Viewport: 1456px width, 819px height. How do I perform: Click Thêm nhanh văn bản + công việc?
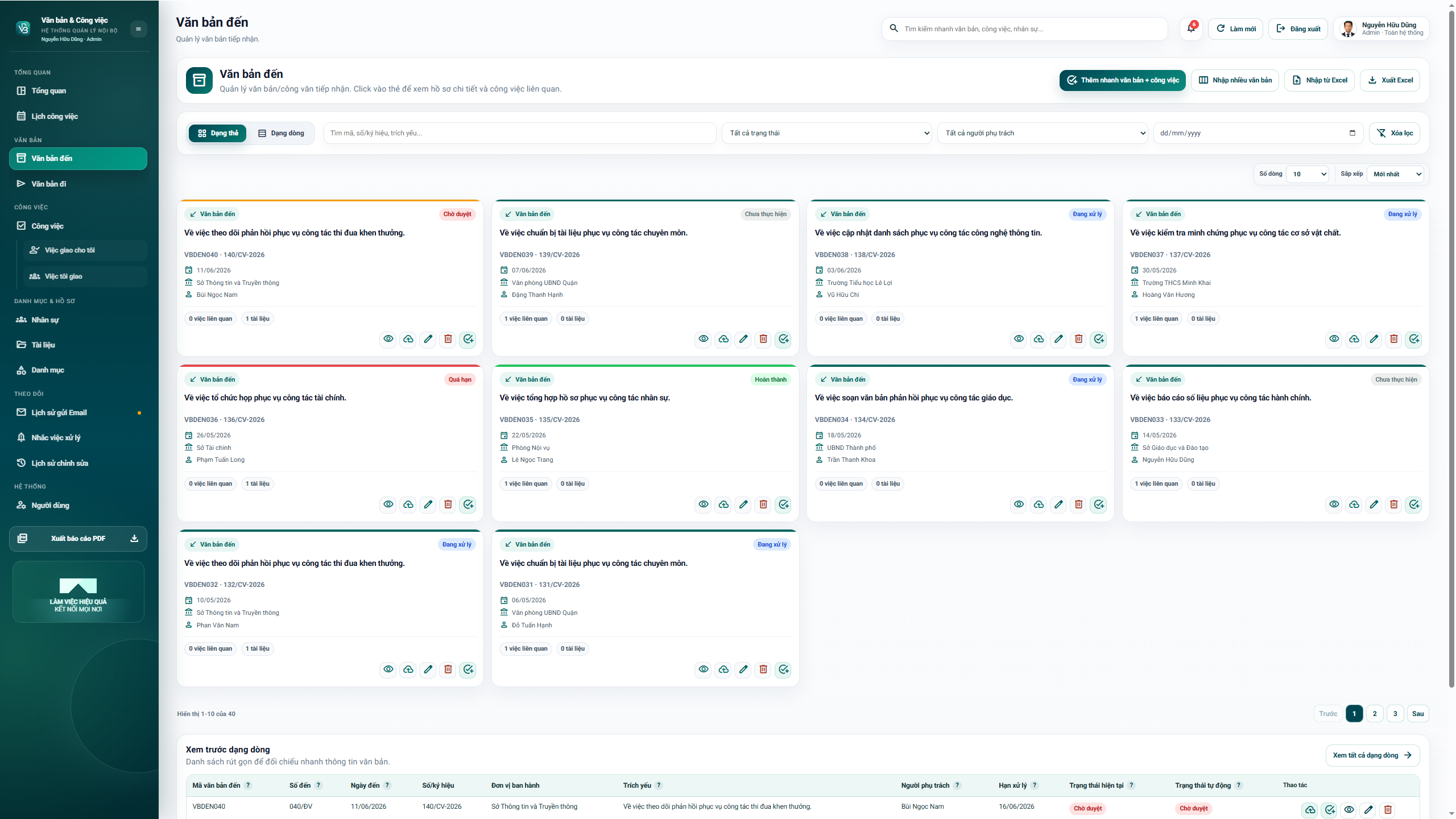[1122, 80]
